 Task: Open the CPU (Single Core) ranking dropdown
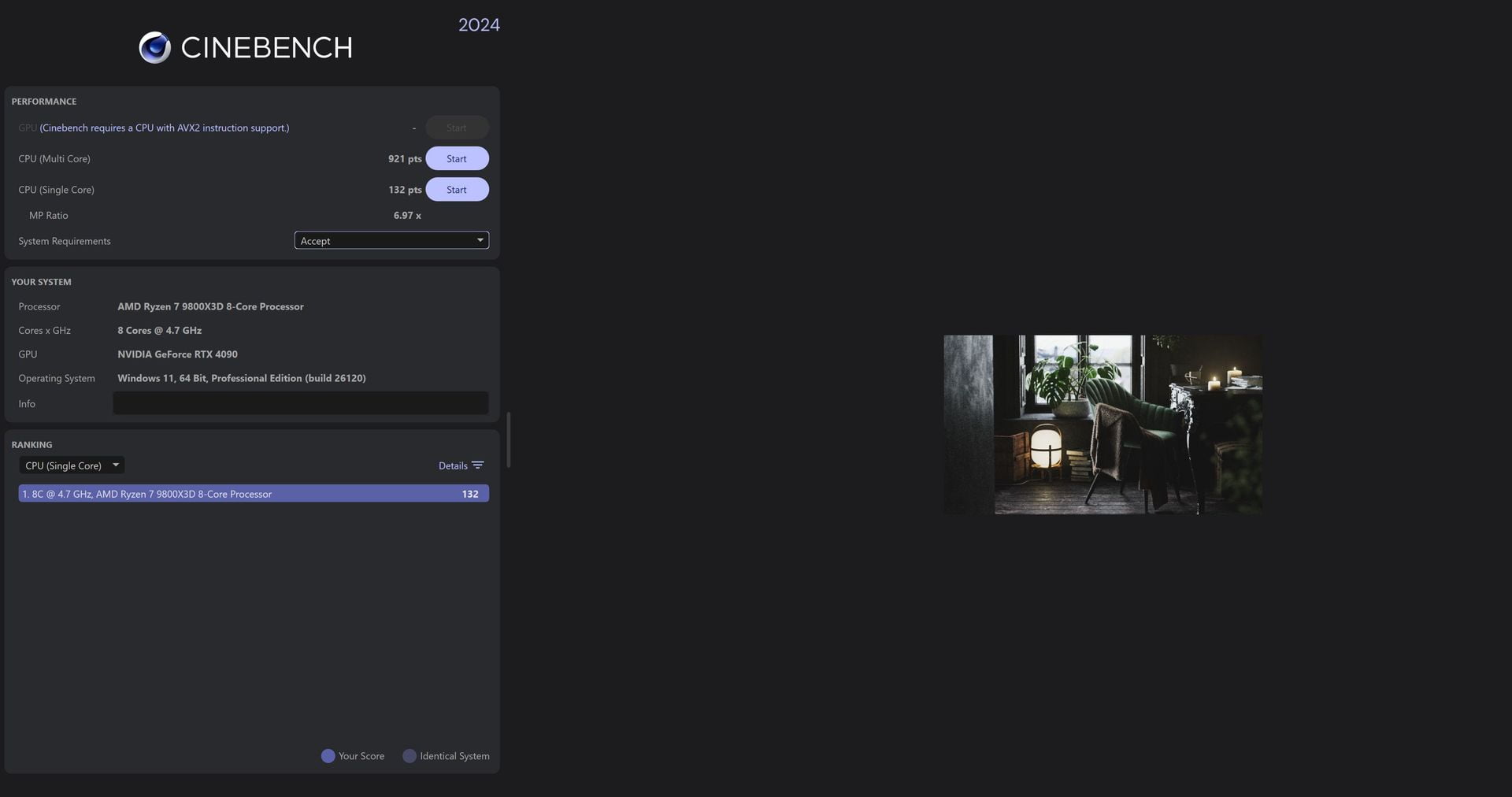(x=72, y=465)
